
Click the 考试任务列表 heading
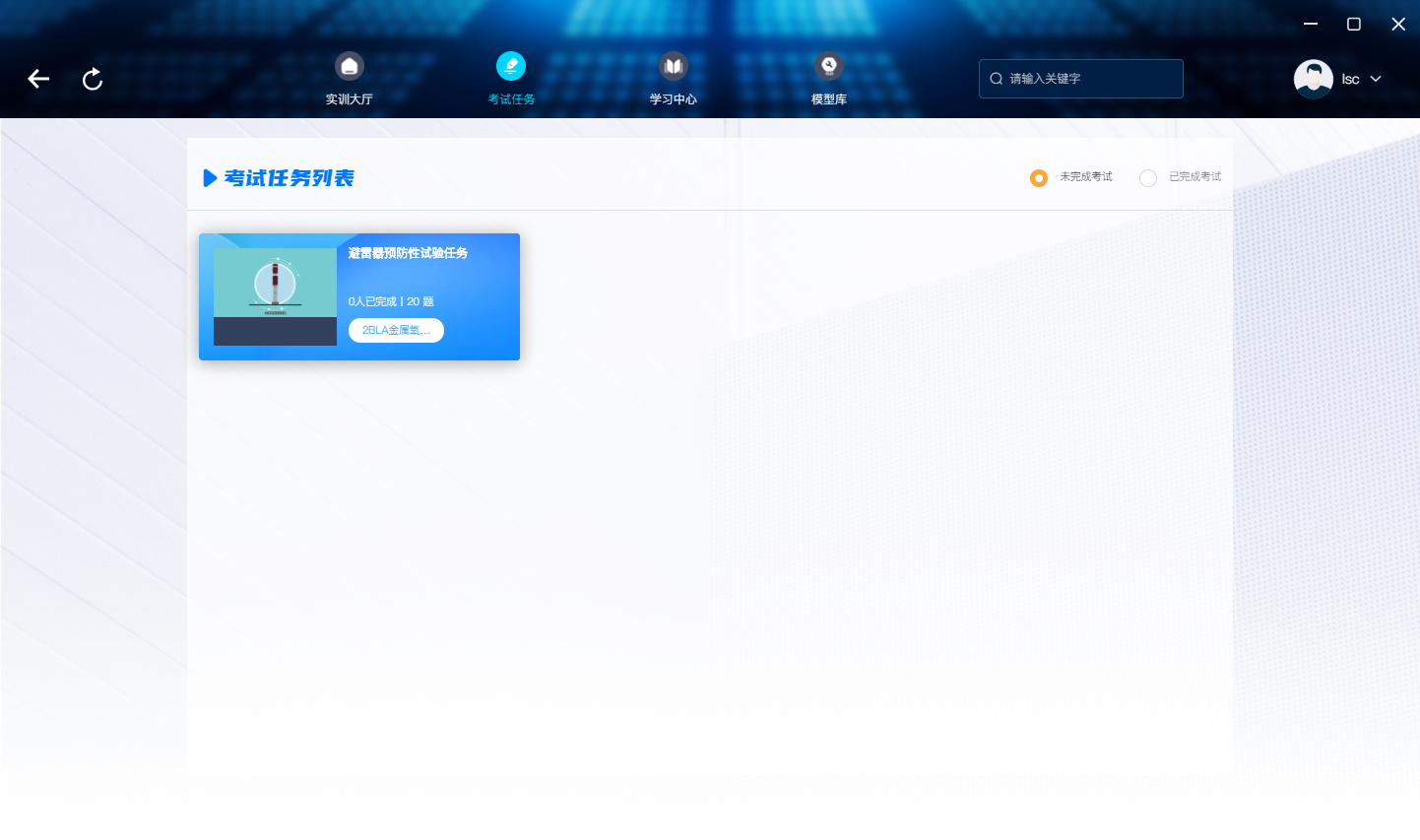coord(289,178)
